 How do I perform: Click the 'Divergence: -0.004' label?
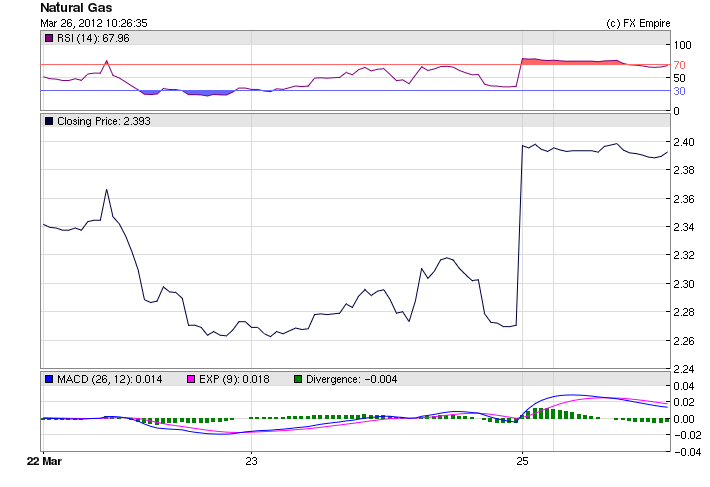pyautogui.click(x=351, y=379)
